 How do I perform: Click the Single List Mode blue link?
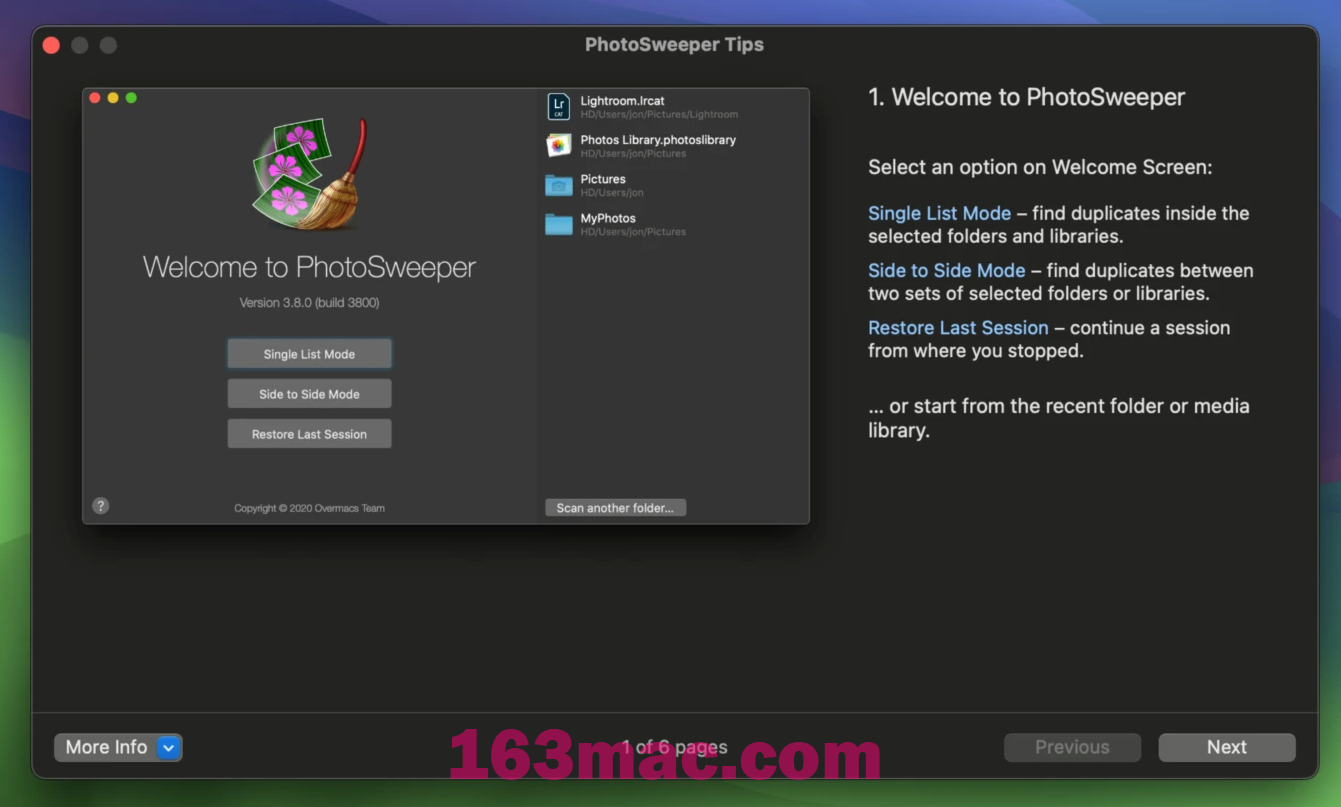939,213
